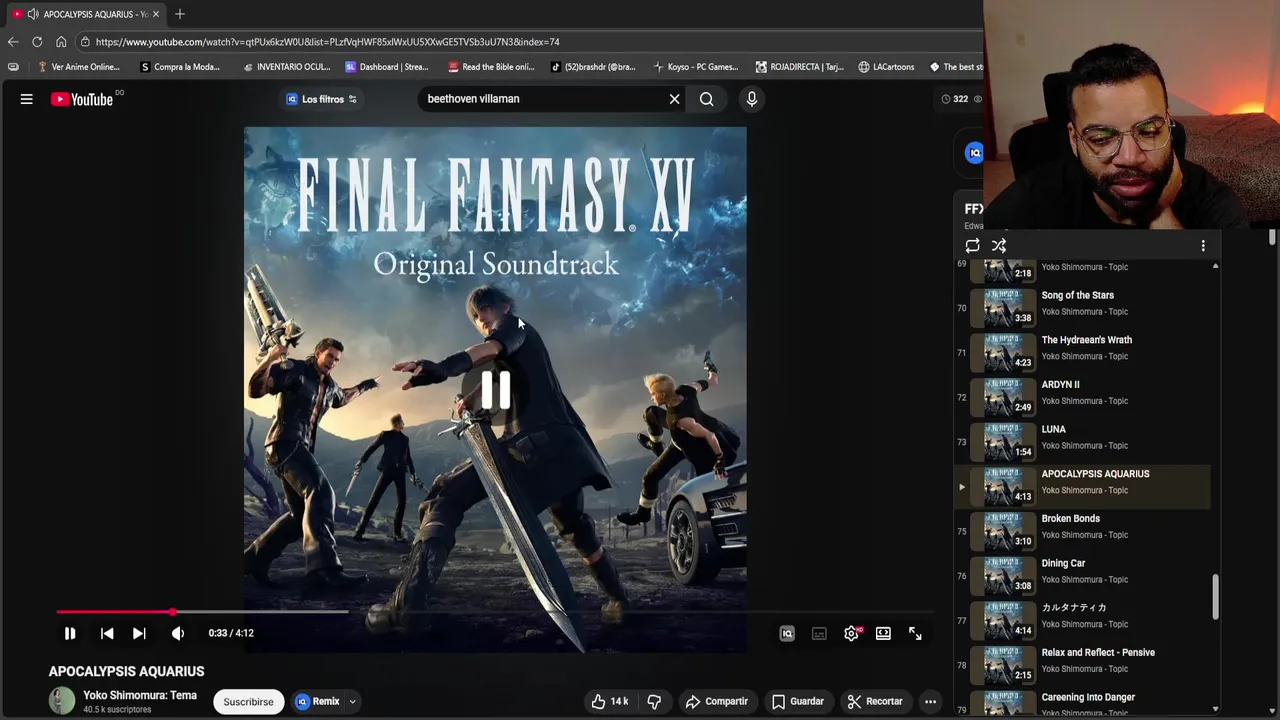The height and width of the screenshot is (720, 1280).
Task: Open Yoko Shimomura: Tema channel
Action: click(140, 695)
